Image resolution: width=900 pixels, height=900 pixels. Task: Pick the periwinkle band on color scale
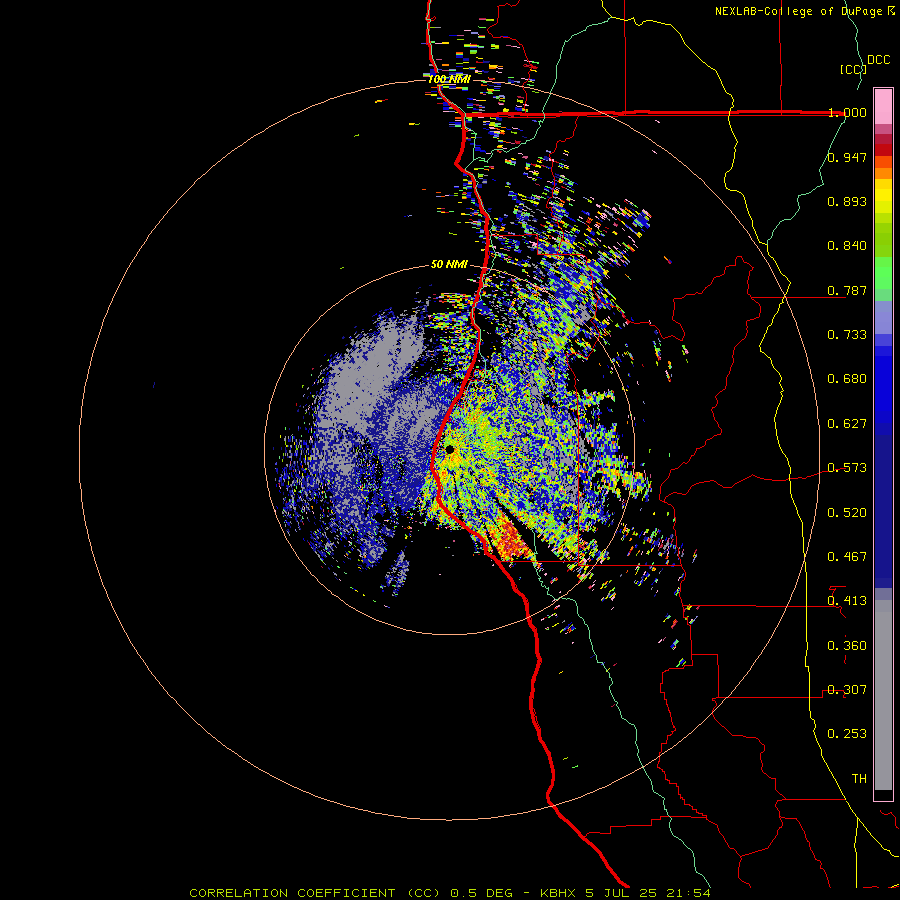coord(883,317)
